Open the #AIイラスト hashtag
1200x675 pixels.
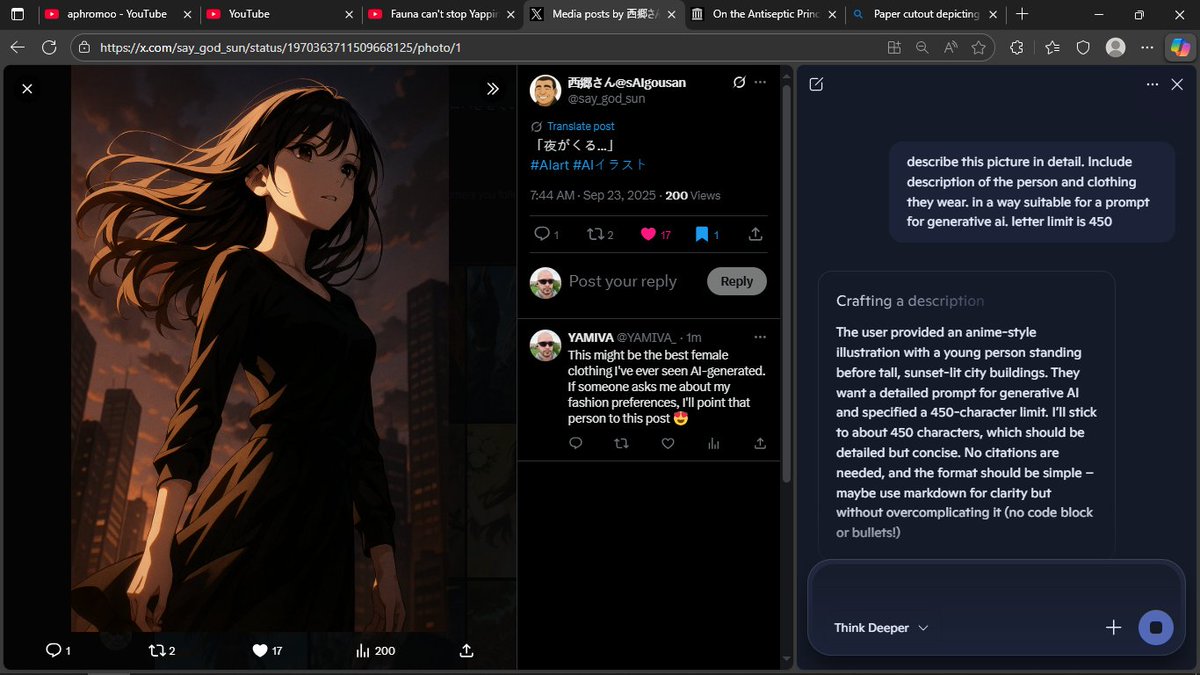pyautogui.click(x=610, y=164)
